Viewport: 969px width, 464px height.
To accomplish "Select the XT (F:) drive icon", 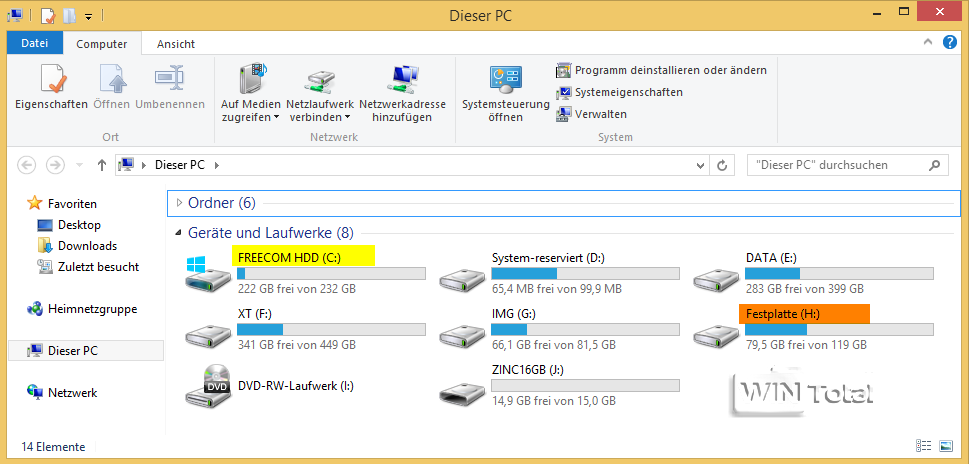I will click(208, 336).
